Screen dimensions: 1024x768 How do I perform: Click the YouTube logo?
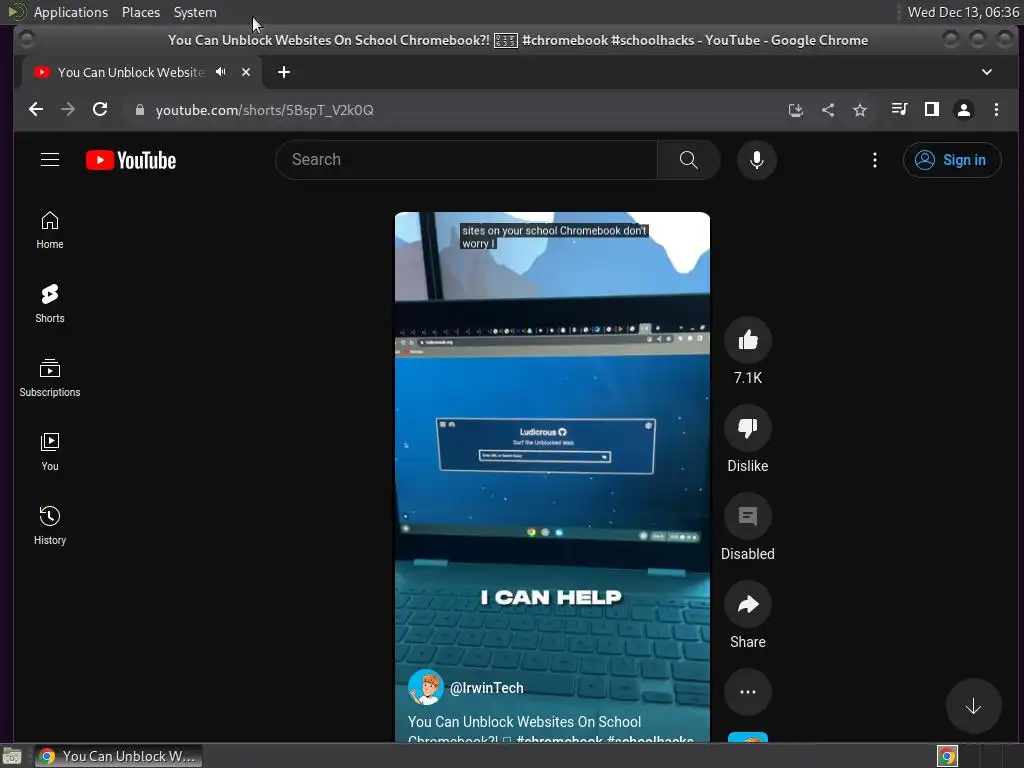(x=131, y=160)
